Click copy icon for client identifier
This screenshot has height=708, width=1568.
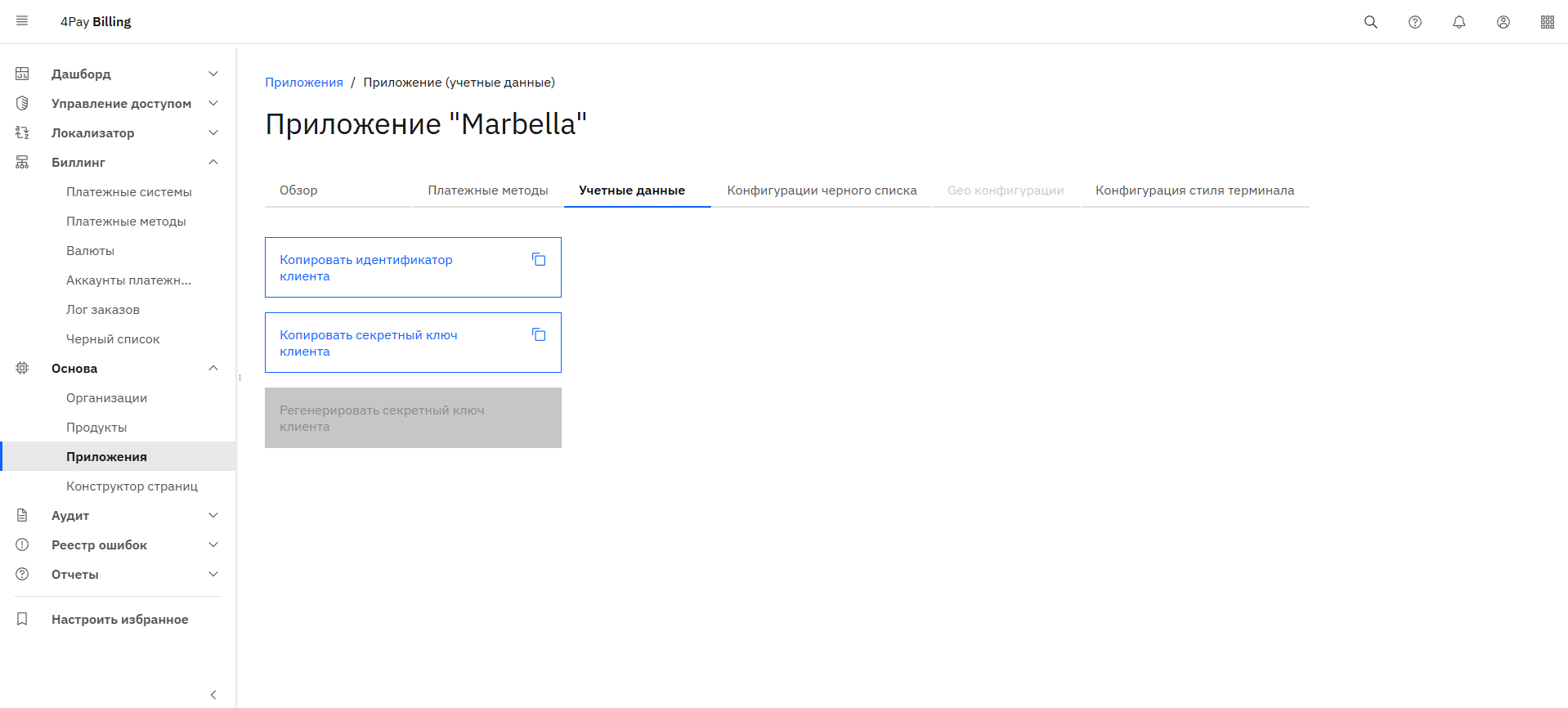click(x=539, y=259)
